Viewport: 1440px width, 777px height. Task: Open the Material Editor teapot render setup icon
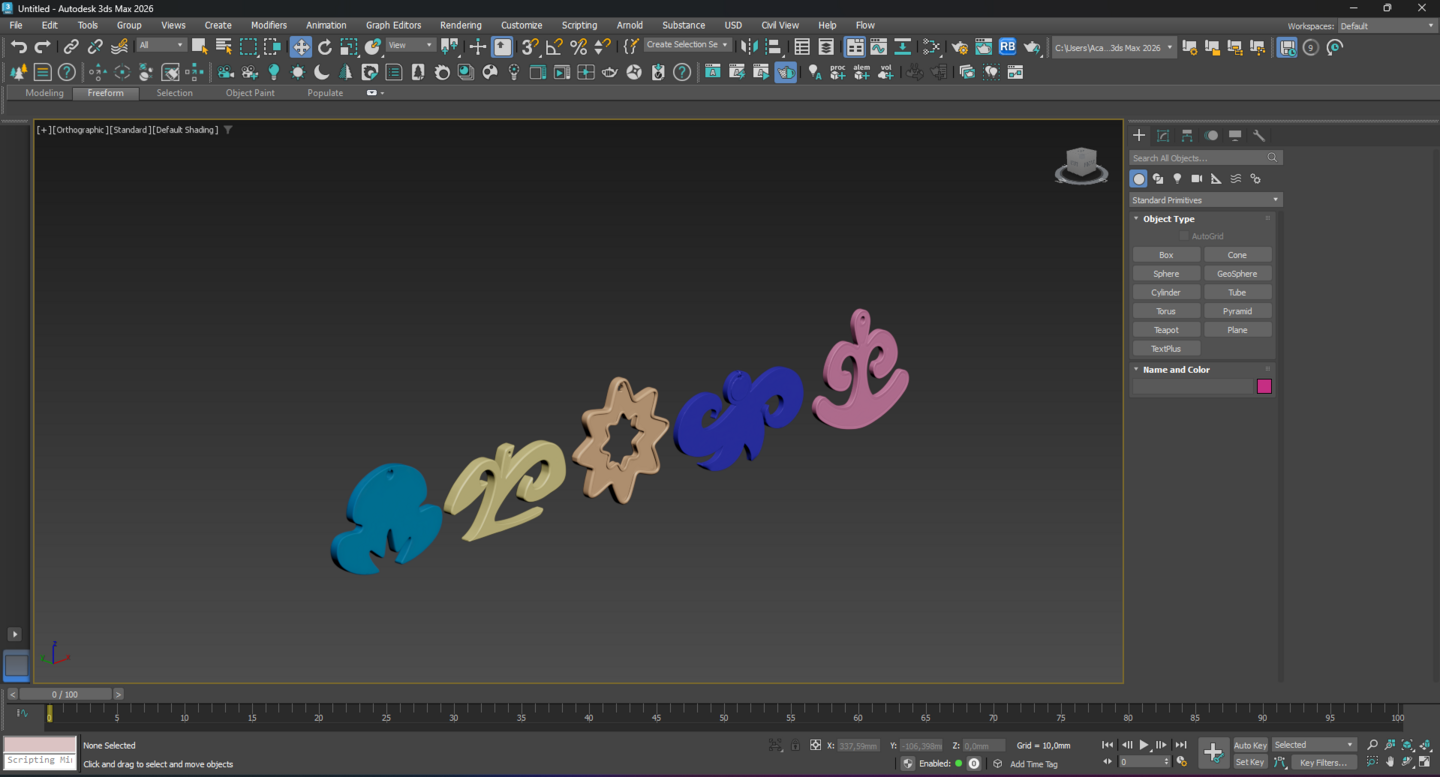[959, 47]
